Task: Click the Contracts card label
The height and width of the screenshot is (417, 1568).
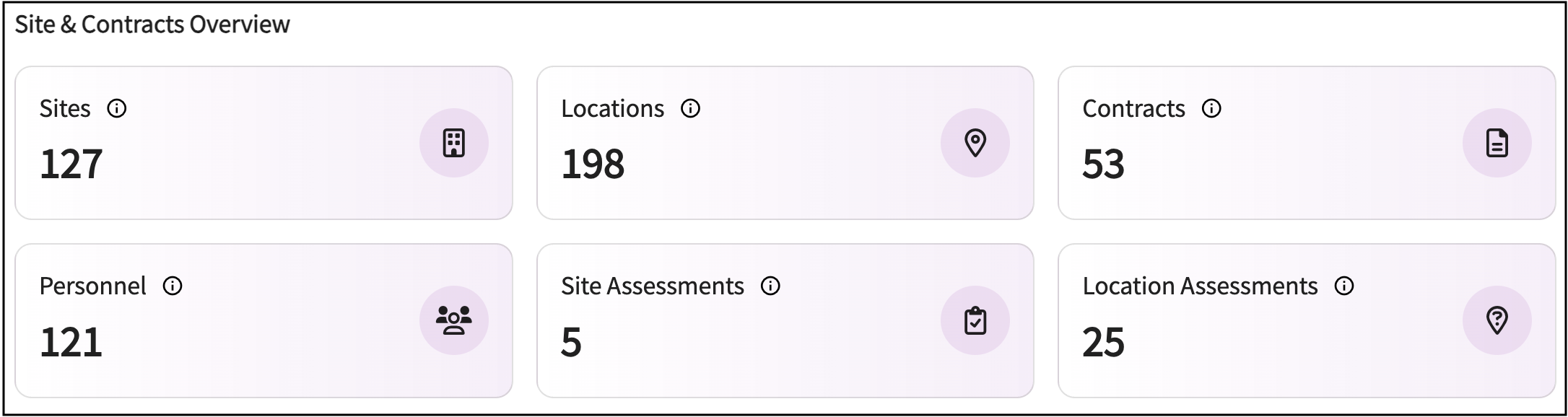Action: (x=1133, y=109)
